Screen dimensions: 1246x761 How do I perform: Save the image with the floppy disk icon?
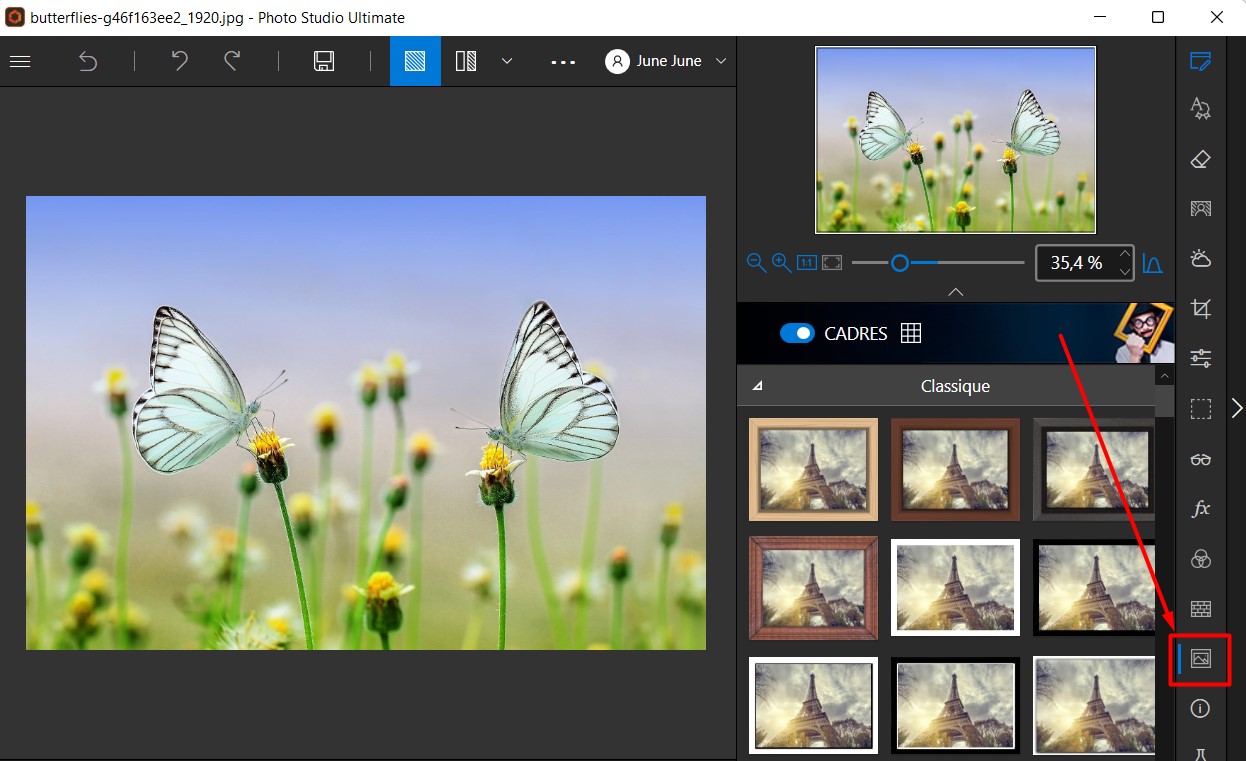(324, 61)
